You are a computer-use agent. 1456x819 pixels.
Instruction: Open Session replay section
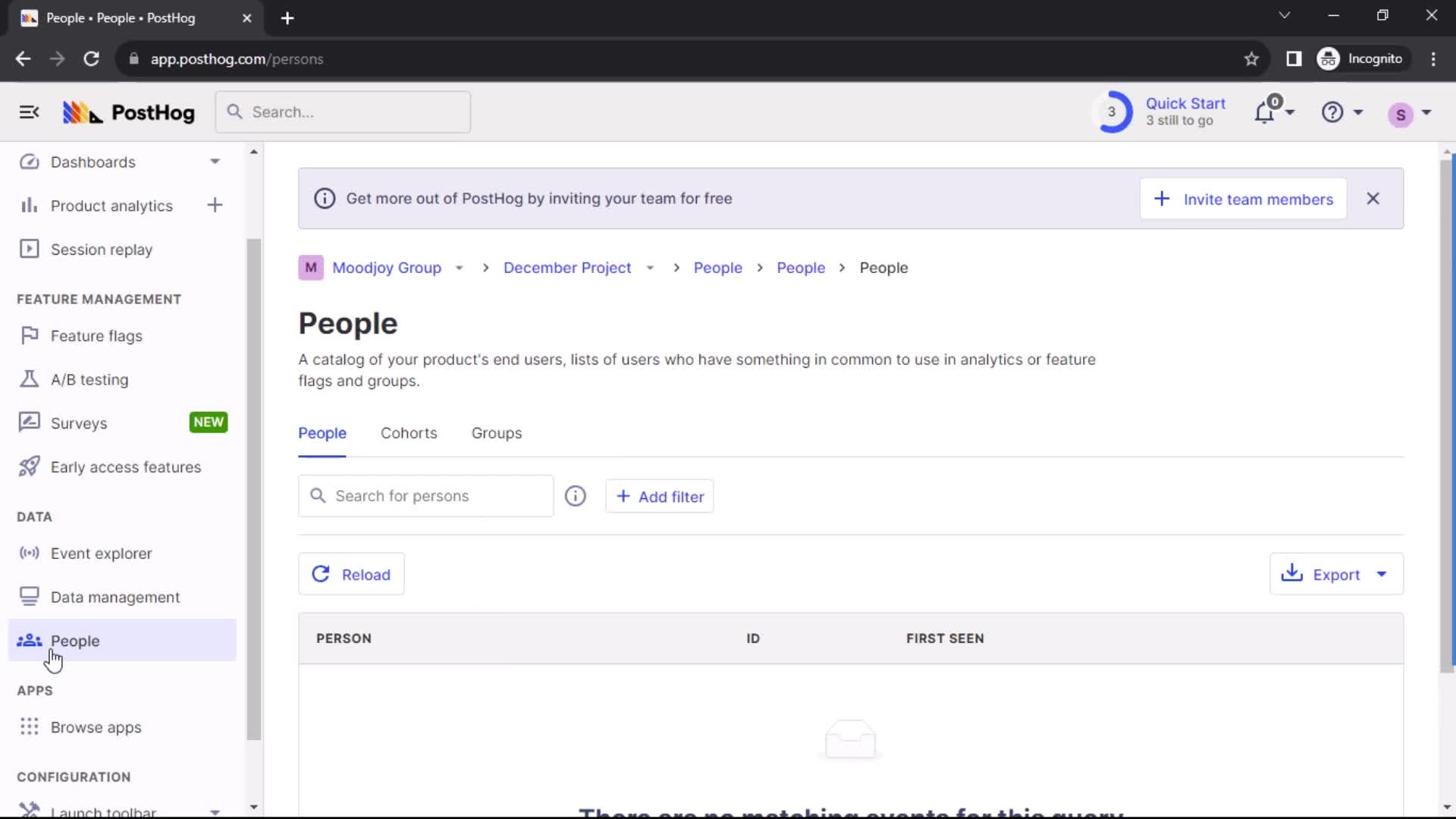click(101, 249)
